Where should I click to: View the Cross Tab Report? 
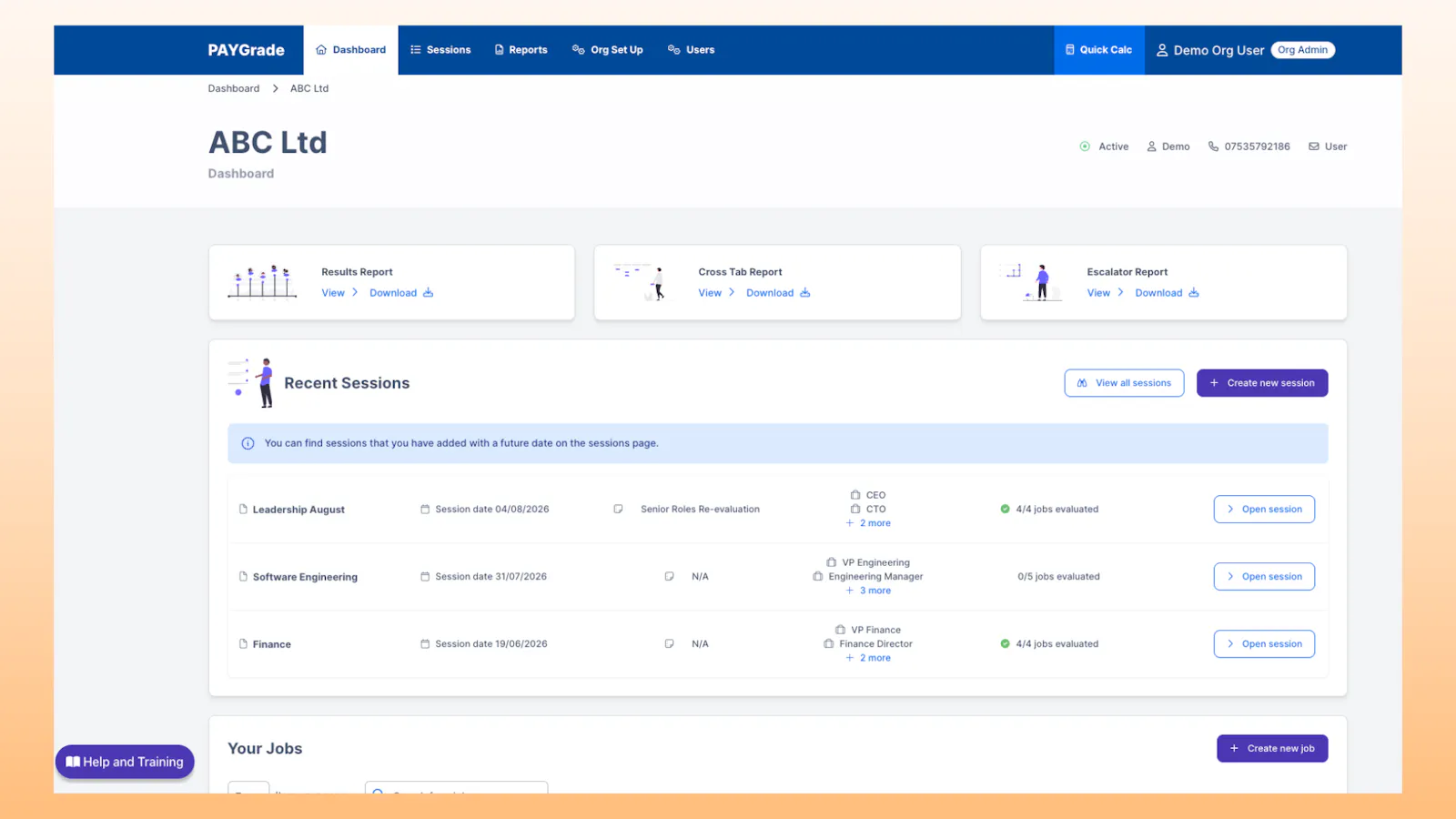716,293
